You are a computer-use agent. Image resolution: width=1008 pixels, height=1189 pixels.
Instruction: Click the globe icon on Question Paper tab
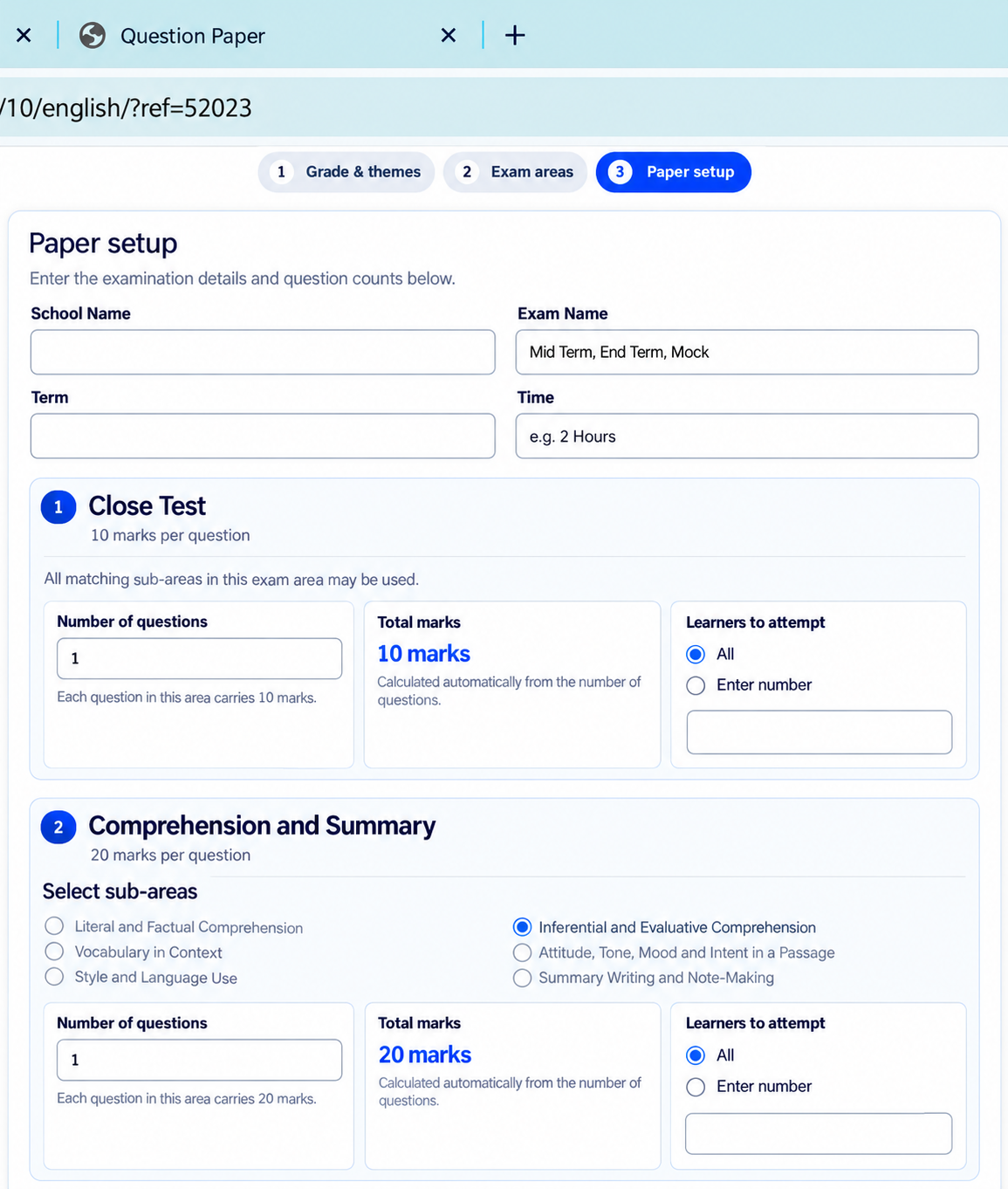(x=92, y=35)
